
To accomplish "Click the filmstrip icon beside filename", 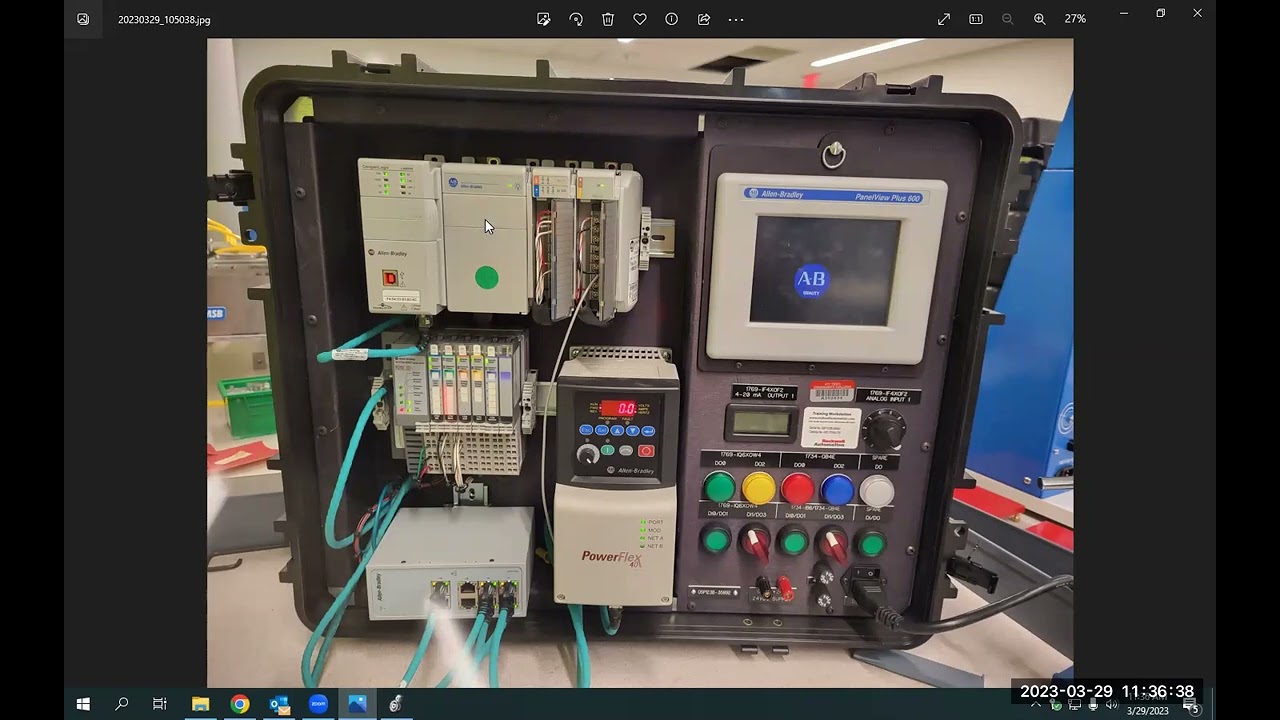I will click(x=83, y=19).
